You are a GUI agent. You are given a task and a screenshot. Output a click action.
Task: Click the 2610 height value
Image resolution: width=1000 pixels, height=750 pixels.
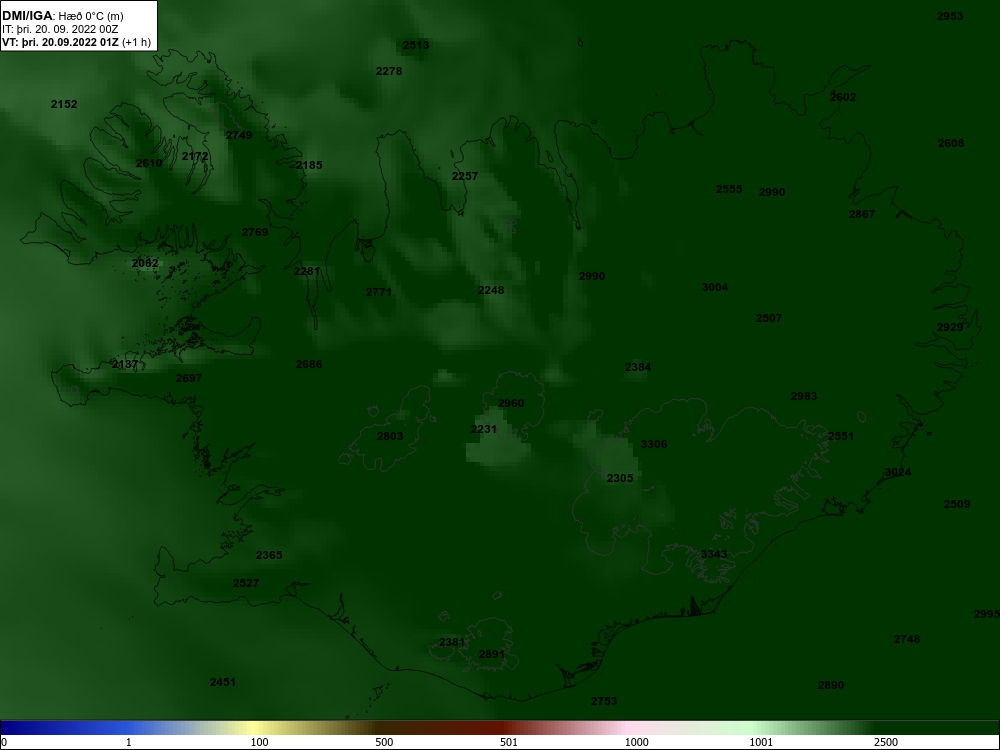[149, 163]
